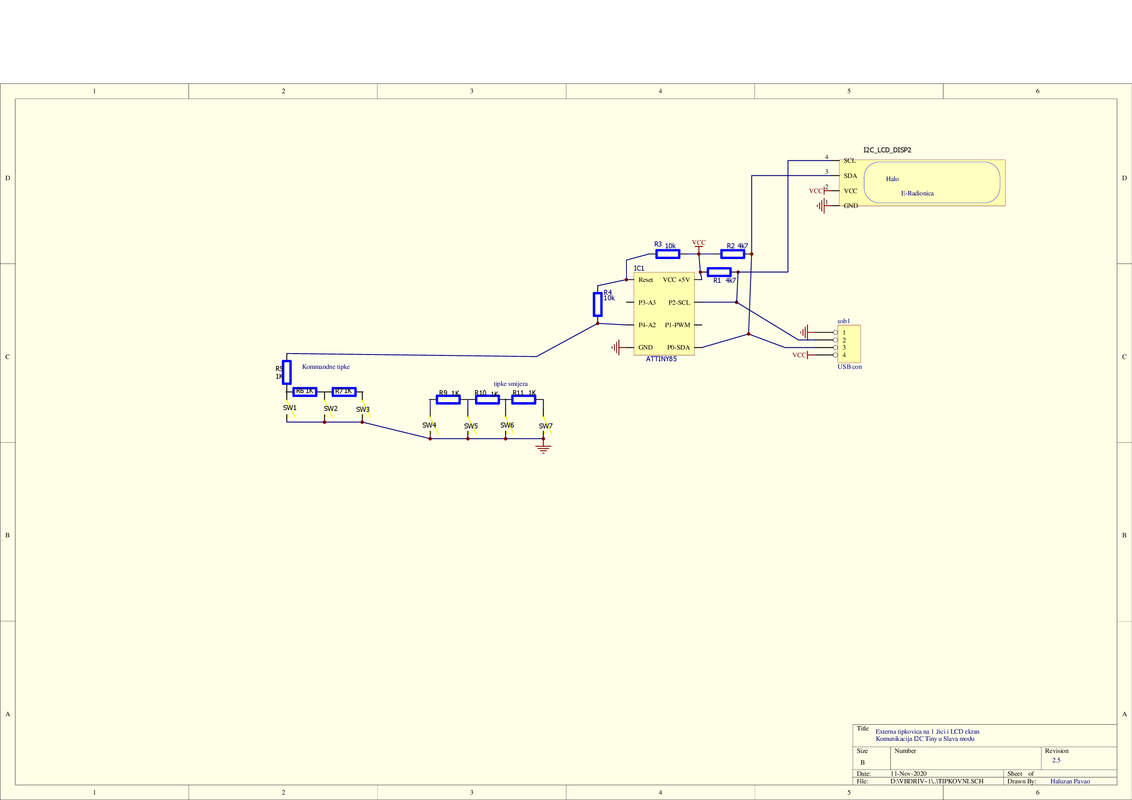Click the Komunikacija I2C Tiny subtitle line
This screenshot has width=1132, height=800.
point(925,739)
